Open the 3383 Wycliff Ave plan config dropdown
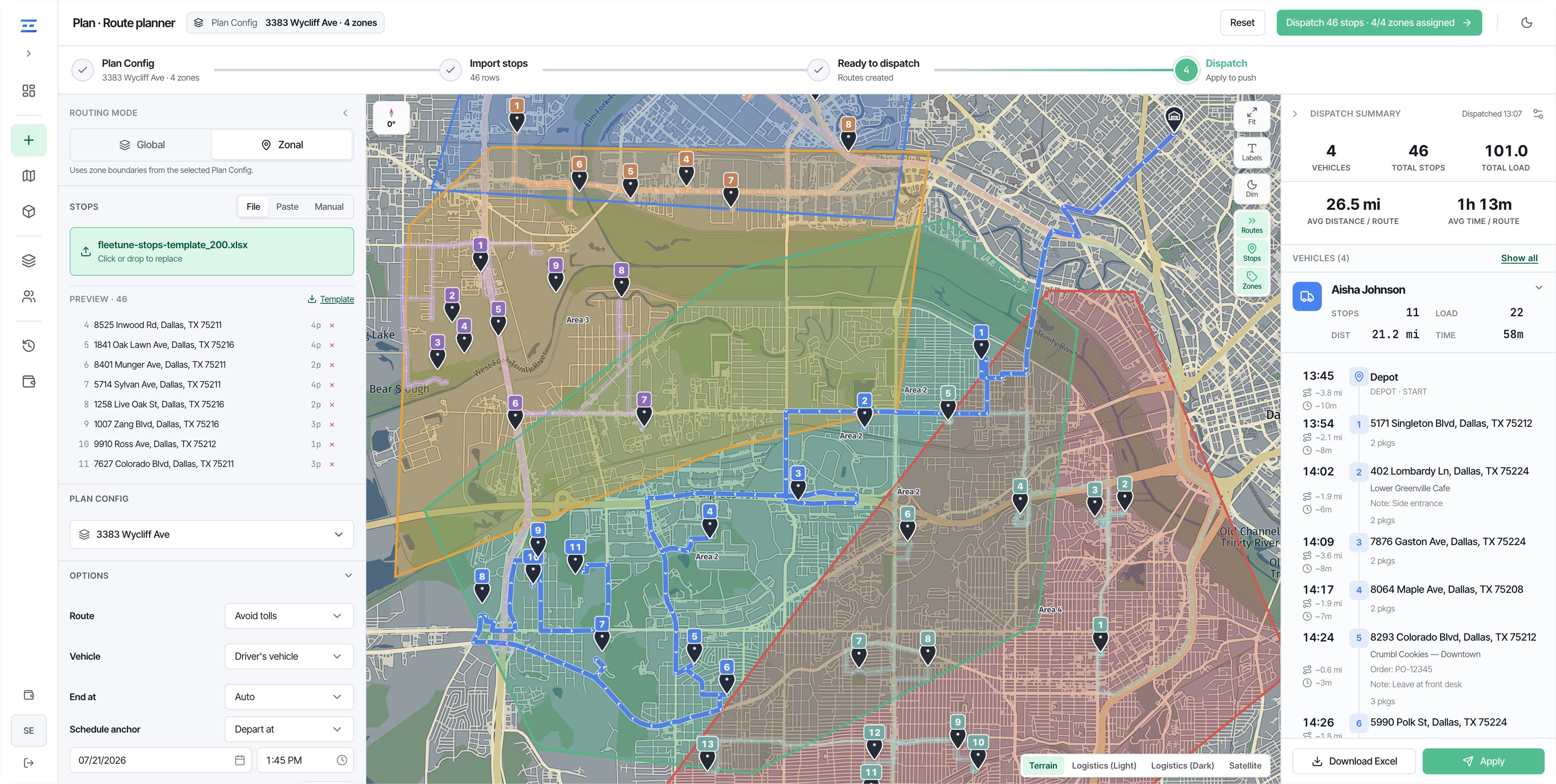The image size is (1556, 784). (212, 534)
